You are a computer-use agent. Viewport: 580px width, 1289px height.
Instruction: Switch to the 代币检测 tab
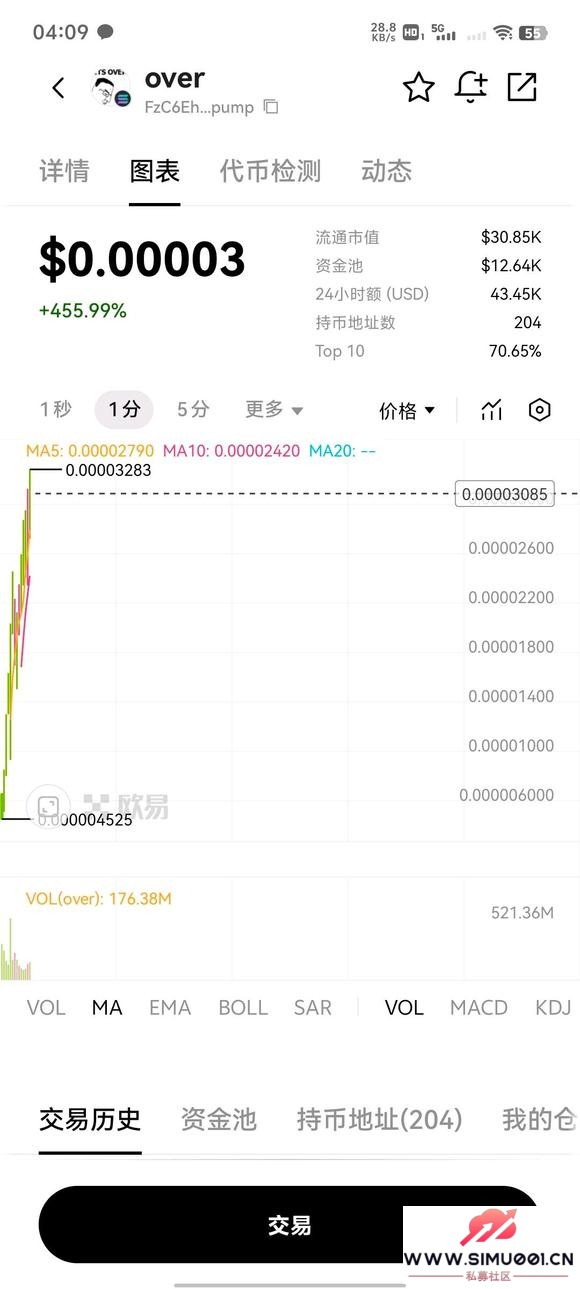pos(270,171)
